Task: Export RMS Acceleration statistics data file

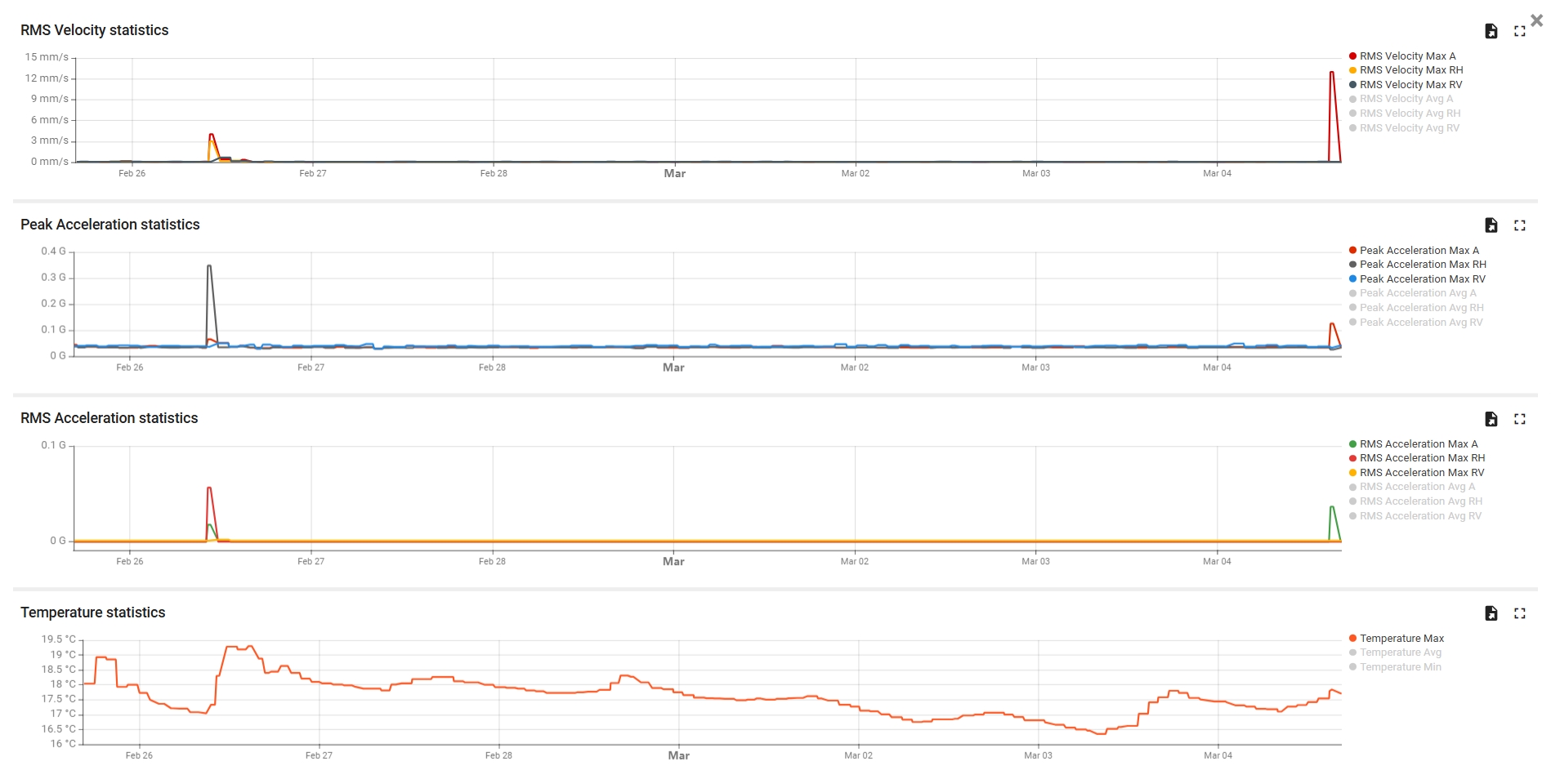Action: coord(1491,419)
